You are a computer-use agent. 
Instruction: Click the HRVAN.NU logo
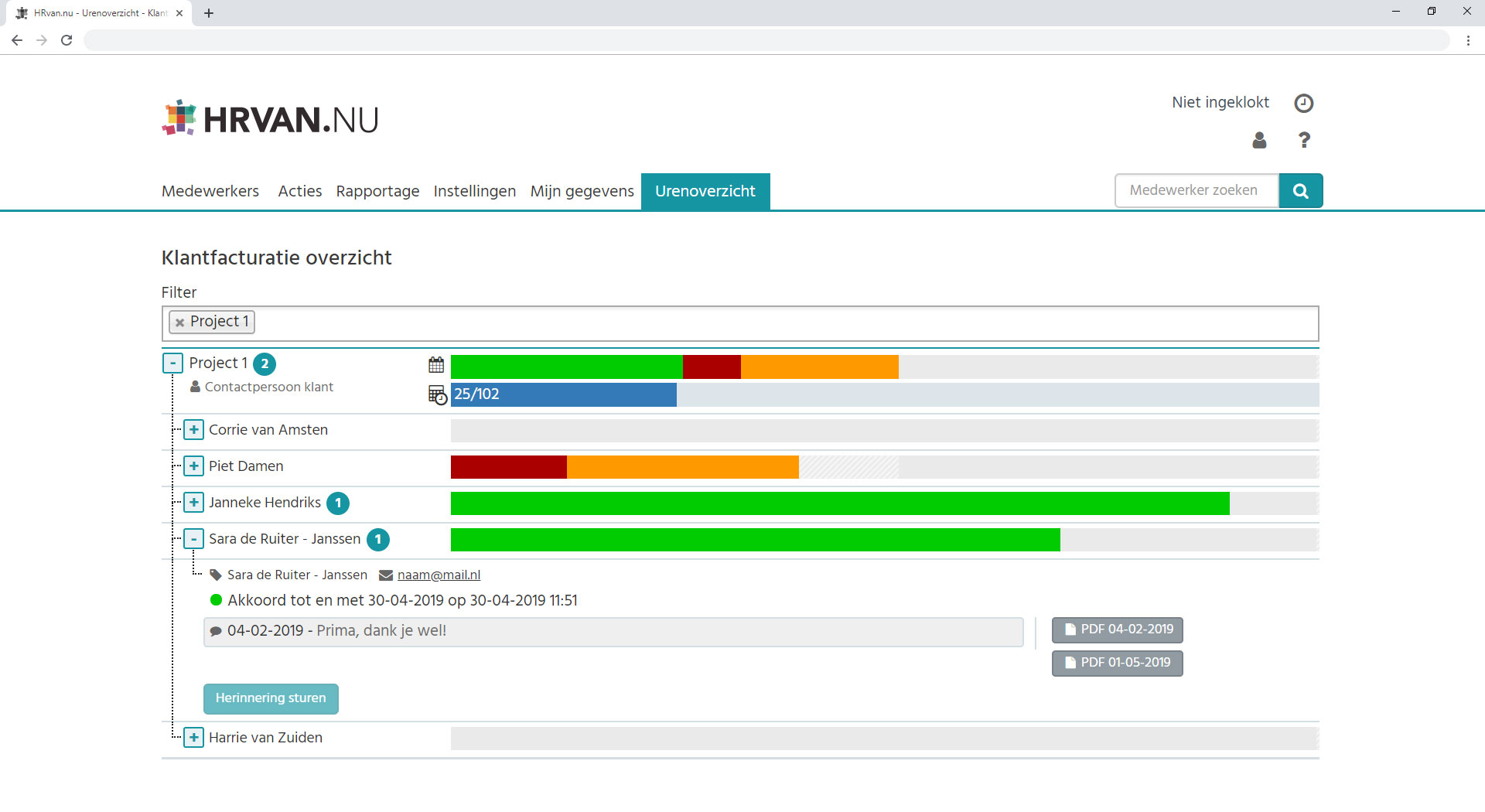pos(270,118)
